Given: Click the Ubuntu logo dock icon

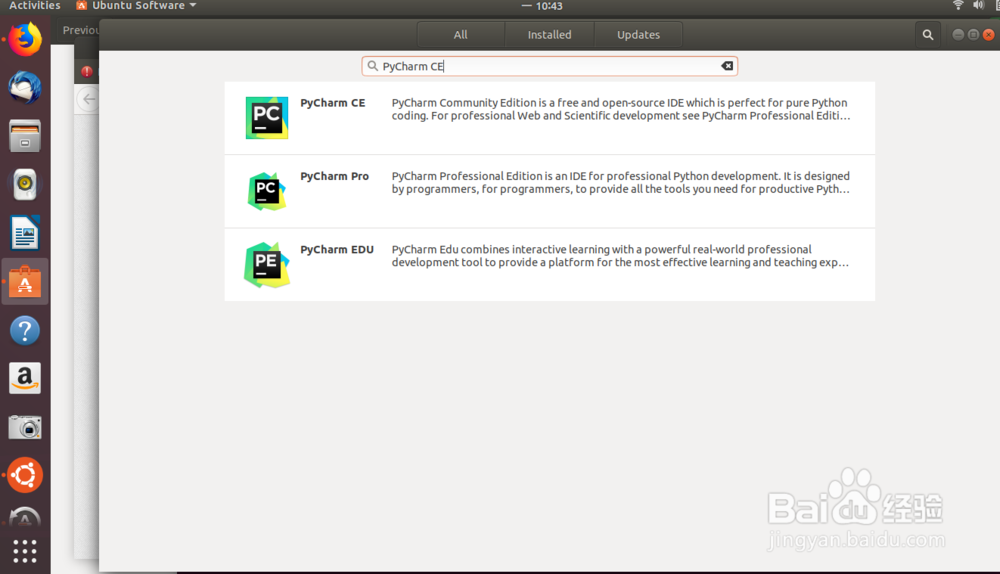Looking at the screenshot, I should coord(25,475).
